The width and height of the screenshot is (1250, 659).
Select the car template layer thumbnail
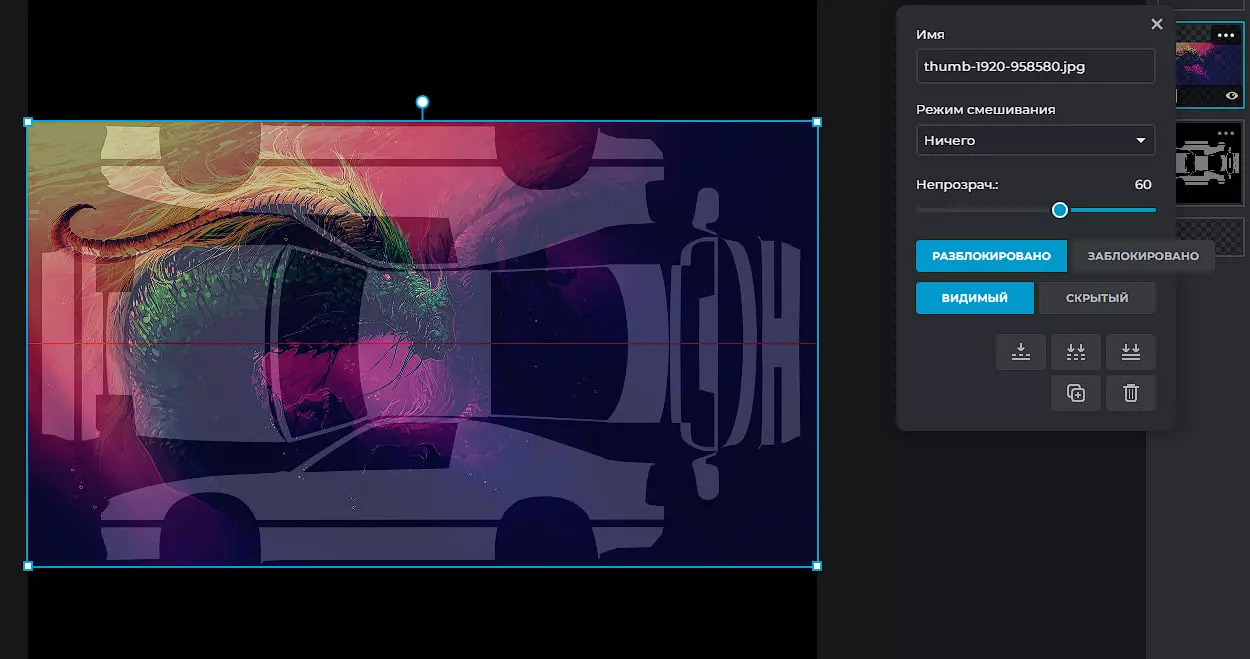click(x=1209, y=163)
